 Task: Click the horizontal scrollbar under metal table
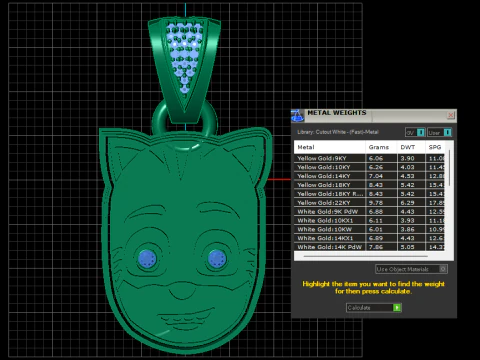(366, 256)
